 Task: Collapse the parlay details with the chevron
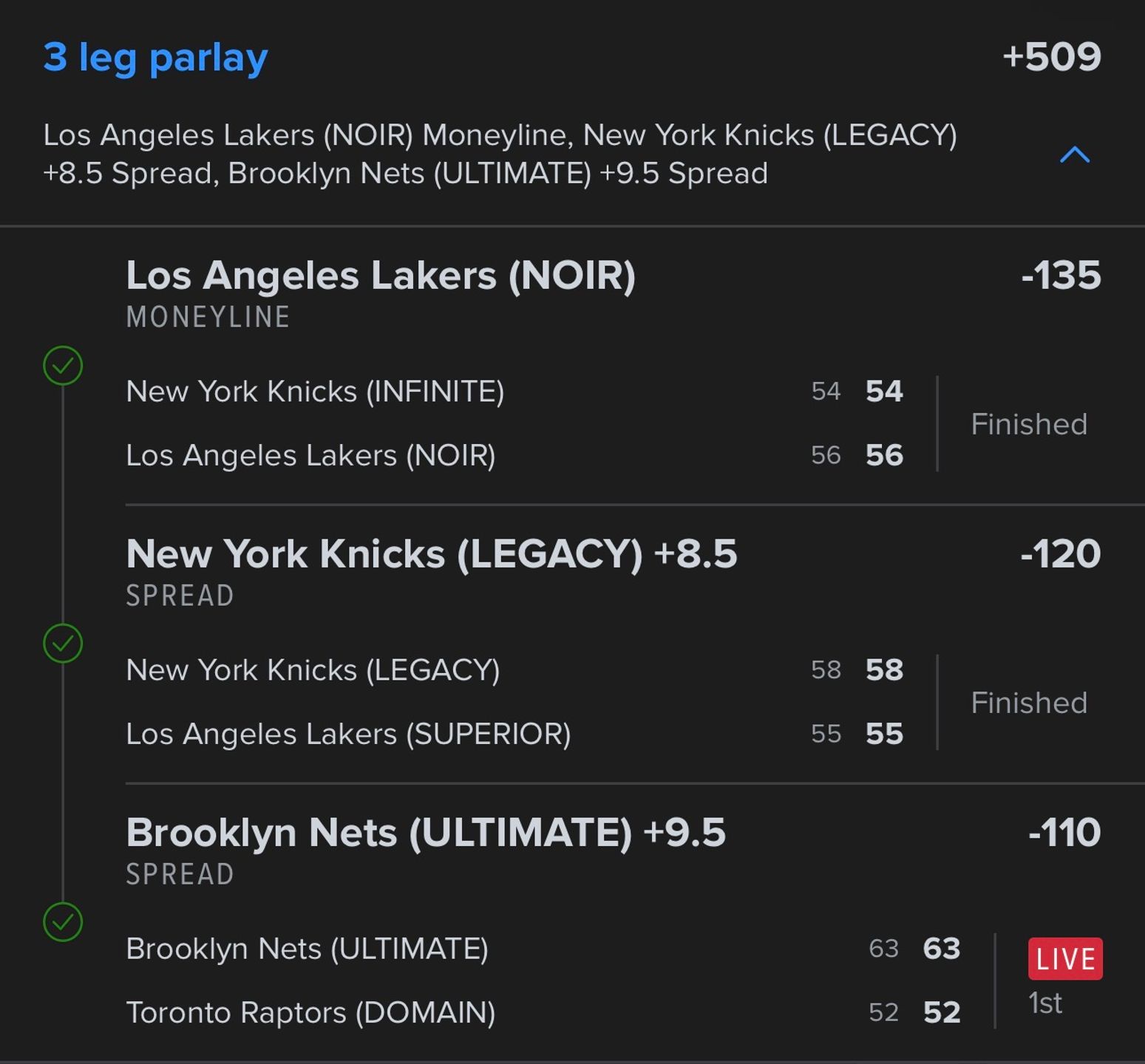[x=1074, y=154]
